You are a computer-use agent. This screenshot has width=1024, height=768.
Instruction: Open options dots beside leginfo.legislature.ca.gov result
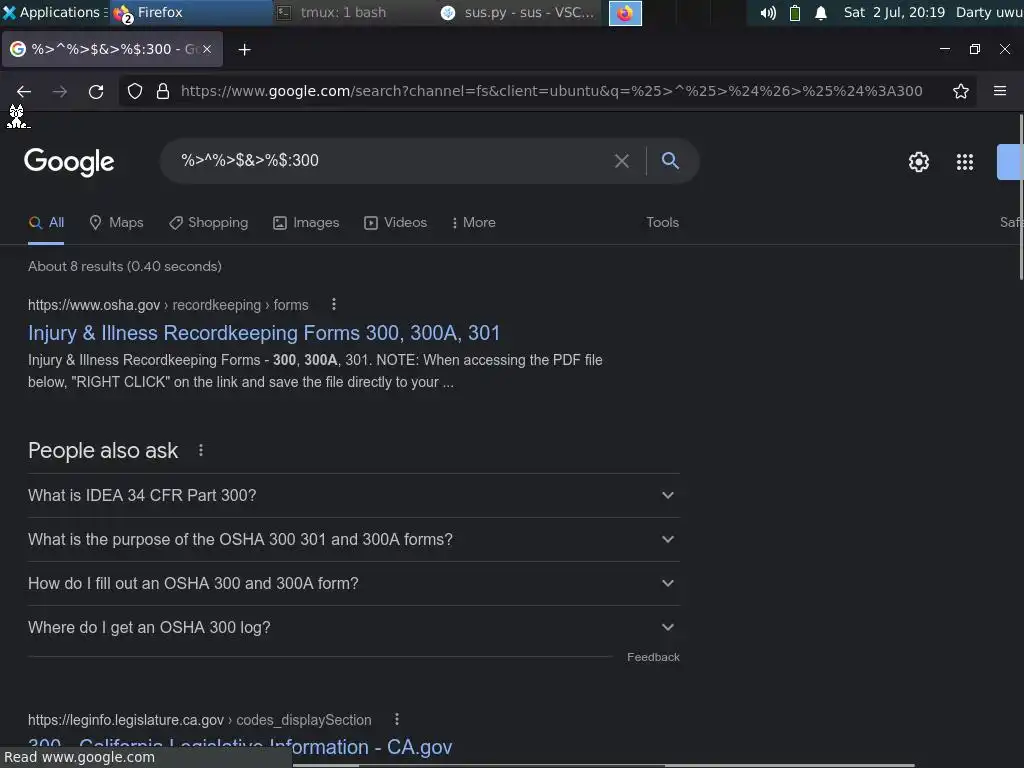point(396,719)
